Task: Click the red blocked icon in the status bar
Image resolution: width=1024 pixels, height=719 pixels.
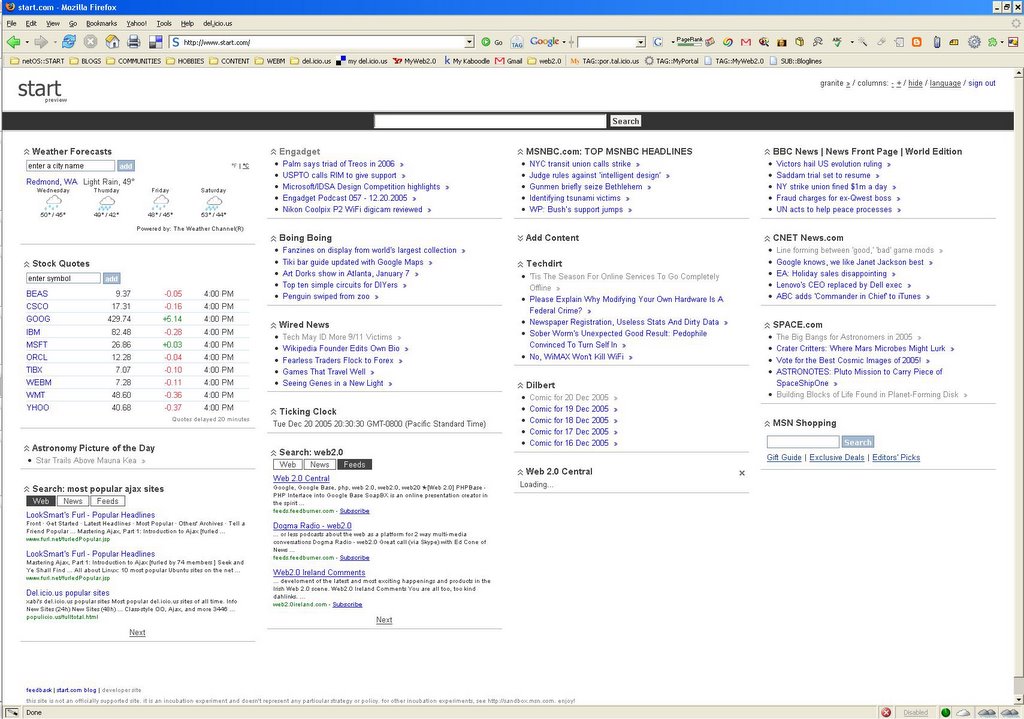Action: coord(886,712)
